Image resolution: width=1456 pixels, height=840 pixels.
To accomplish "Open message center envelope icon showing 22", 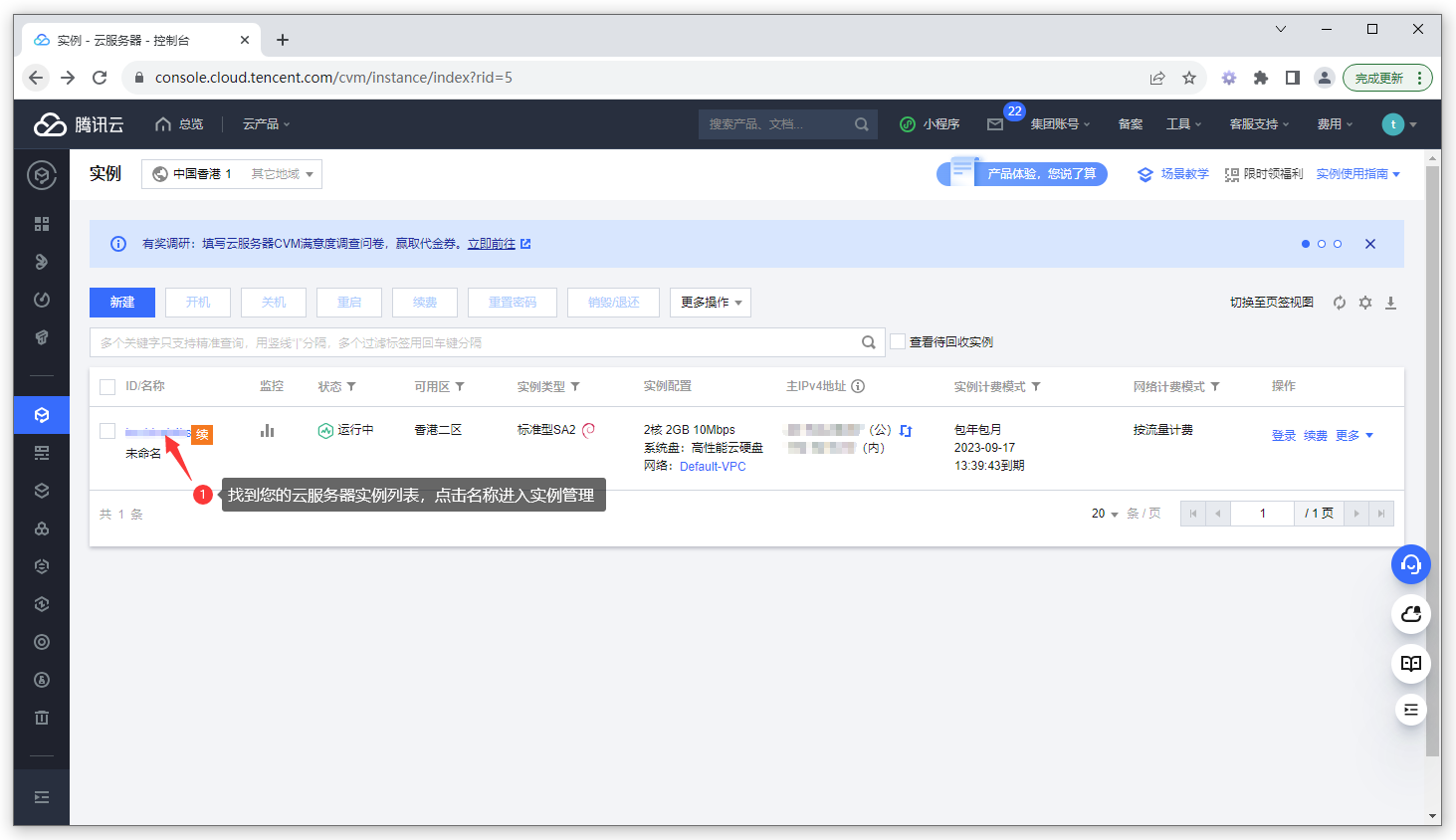I will 995,123.
